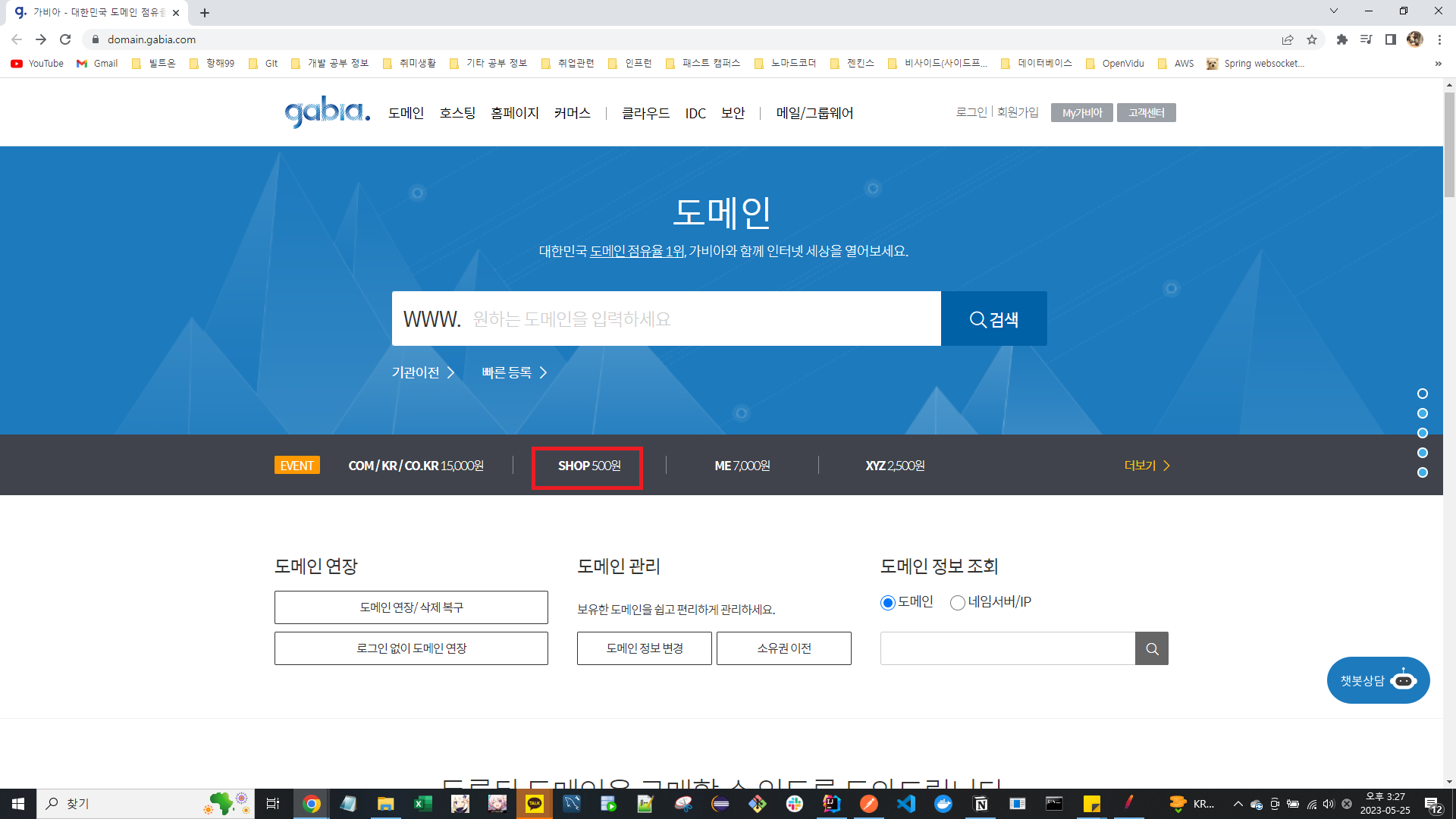Open the 데이터베이스 bookmark folder
Viewport: 1456px width, 819px height.
(1037, 64)
